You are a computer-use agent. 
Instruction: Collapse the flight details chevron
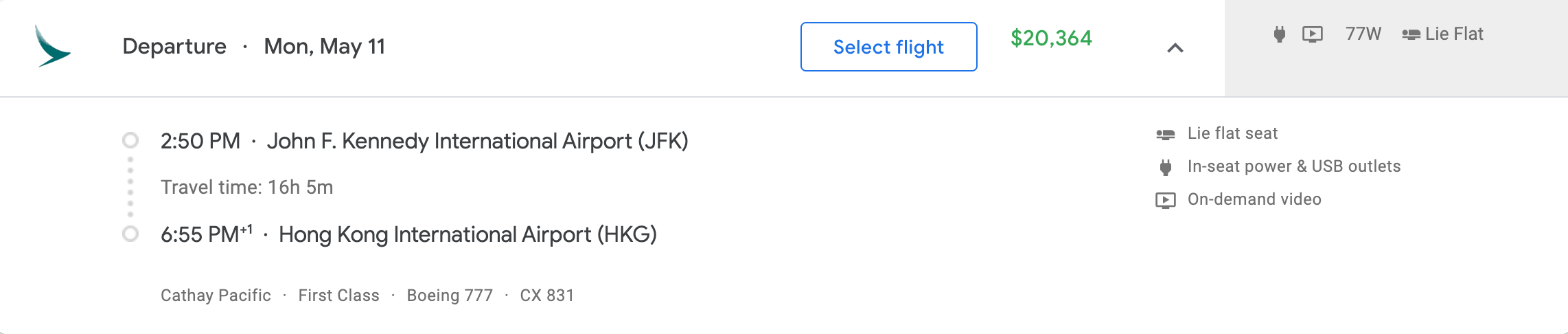[1175, 47]
